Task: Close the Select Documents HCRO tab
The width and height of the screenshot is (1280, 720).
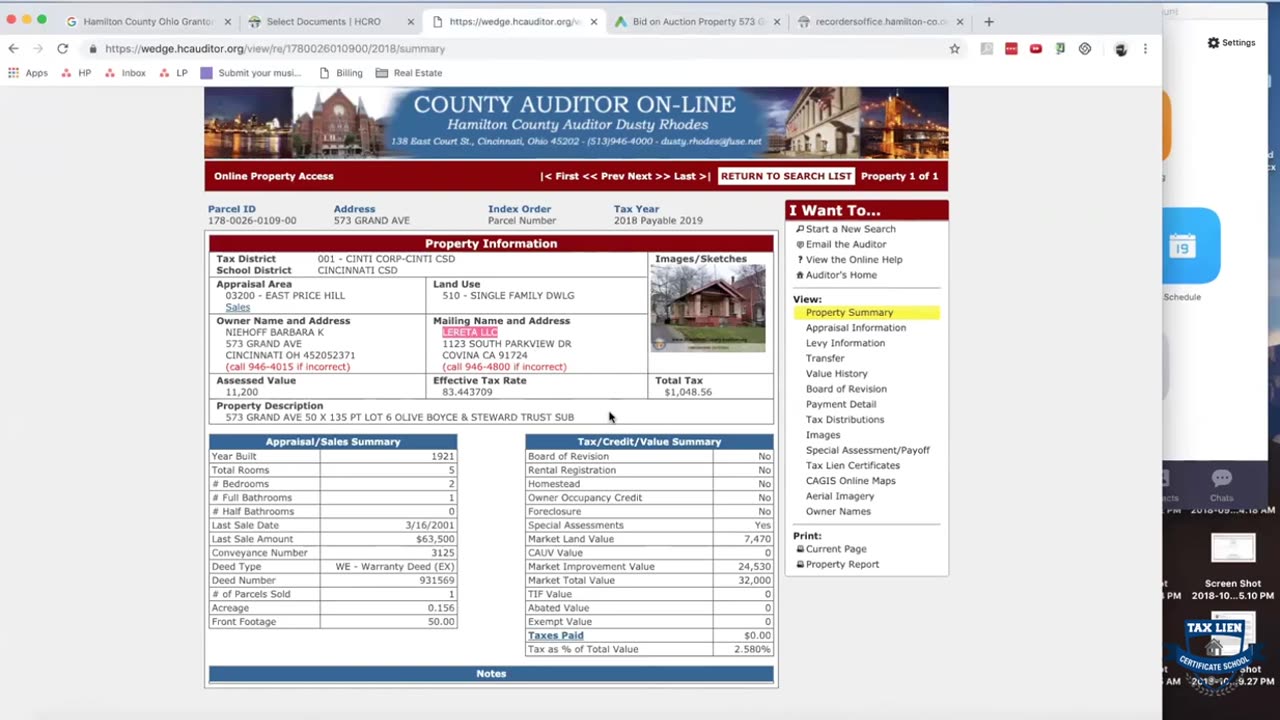Action: 411,21
